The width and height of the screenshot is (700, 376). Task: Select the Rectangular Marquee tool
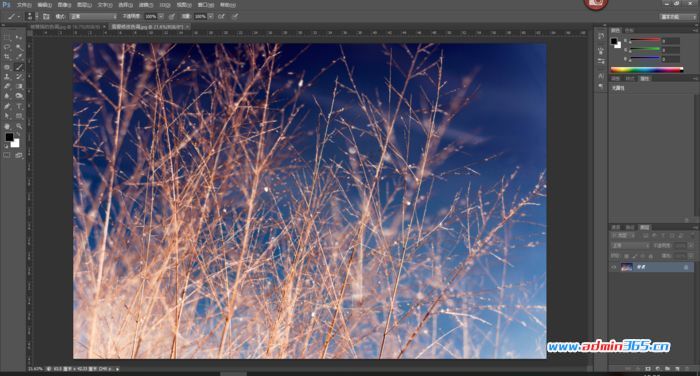click(7, 38)
